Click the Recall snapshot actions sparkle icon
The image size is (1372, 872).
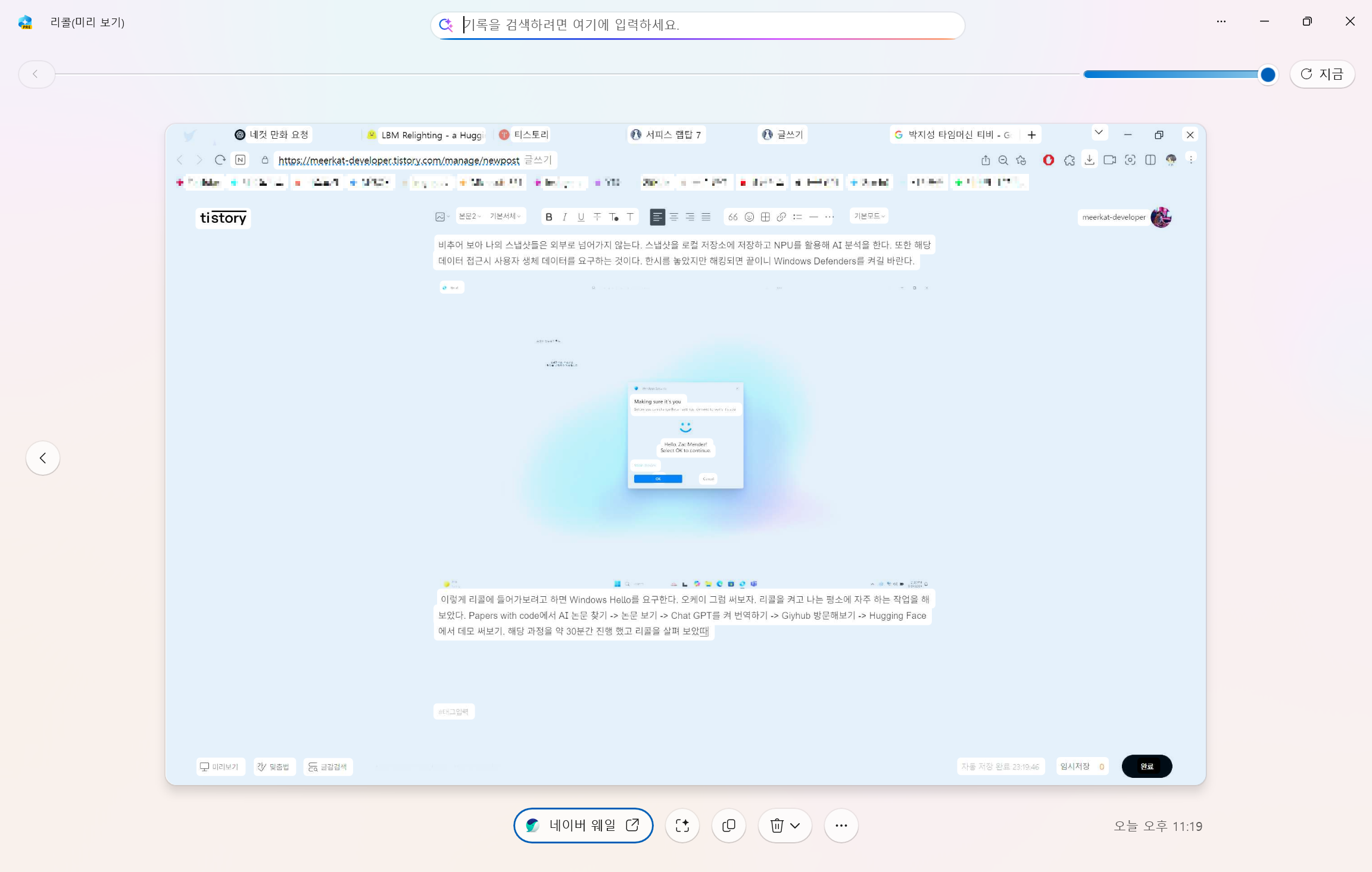[682, 826]
